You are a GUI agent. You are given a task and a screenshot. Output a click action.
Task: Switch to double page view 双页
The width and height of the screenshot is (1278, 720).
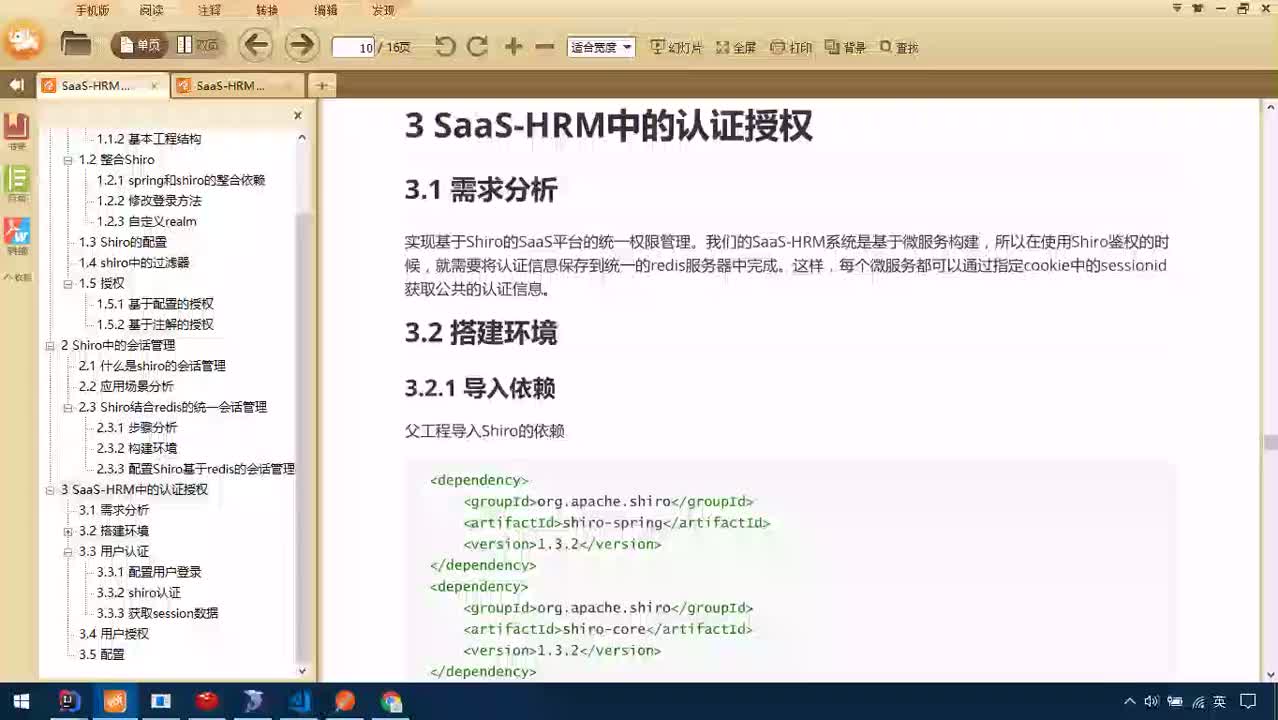(198, 45)
